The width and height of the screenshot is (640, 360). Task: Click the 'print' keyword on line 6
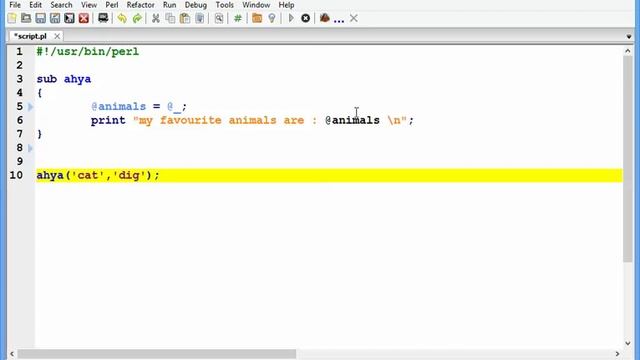[108, 120]
